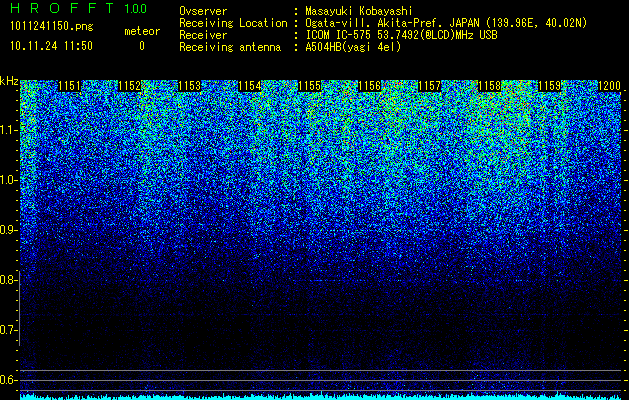Click the HROFFT title text
Viewport: 629px width, 400px height.
tap(62, 8)
